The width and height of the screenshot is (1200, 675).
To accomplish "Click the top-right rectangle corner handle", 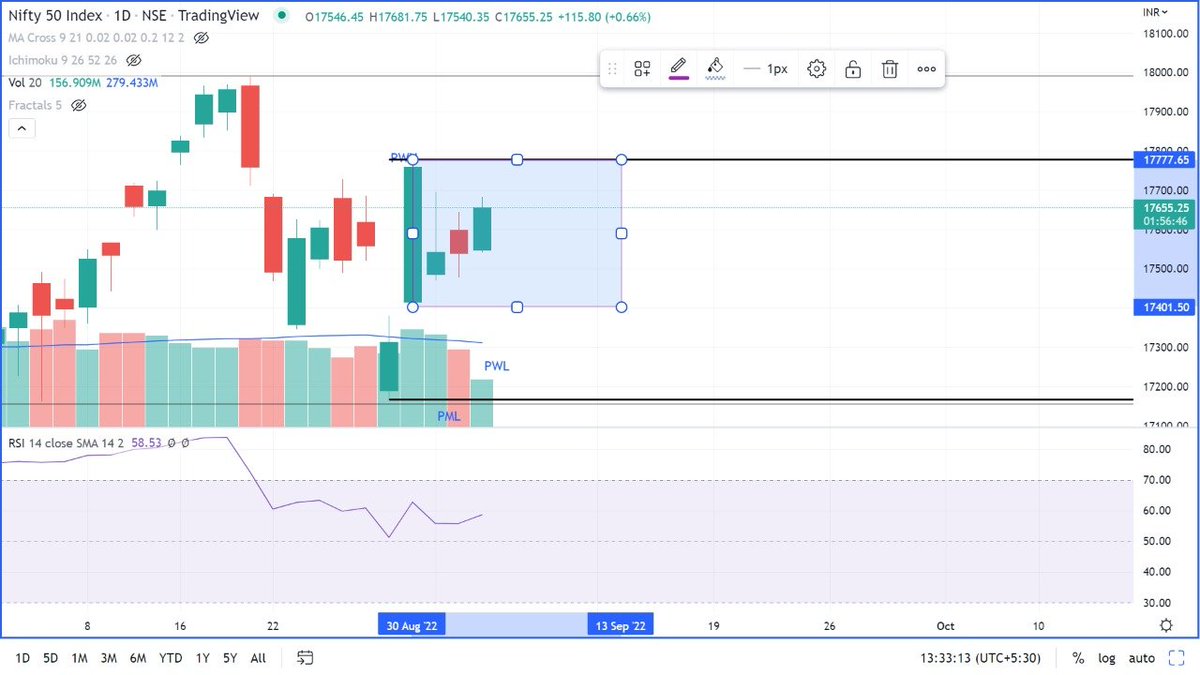I will (622, 160).
